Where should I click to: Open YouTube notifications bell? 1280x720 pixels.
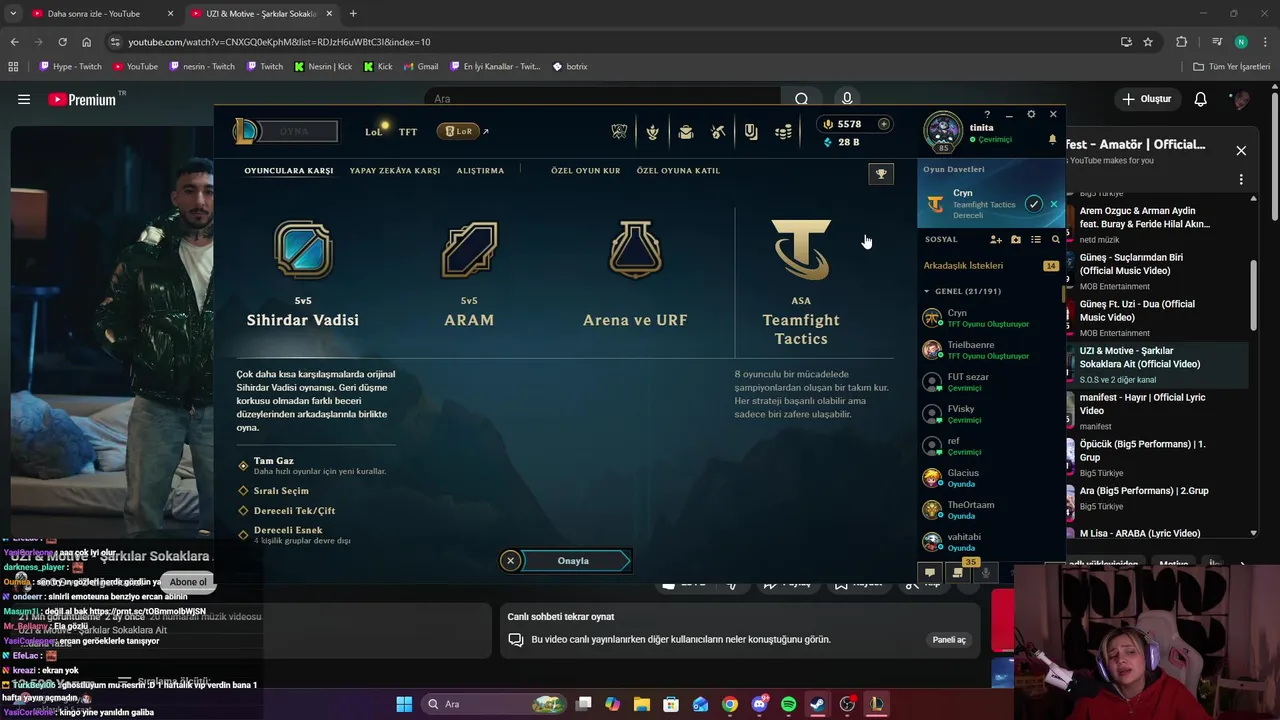point(1201,99)
